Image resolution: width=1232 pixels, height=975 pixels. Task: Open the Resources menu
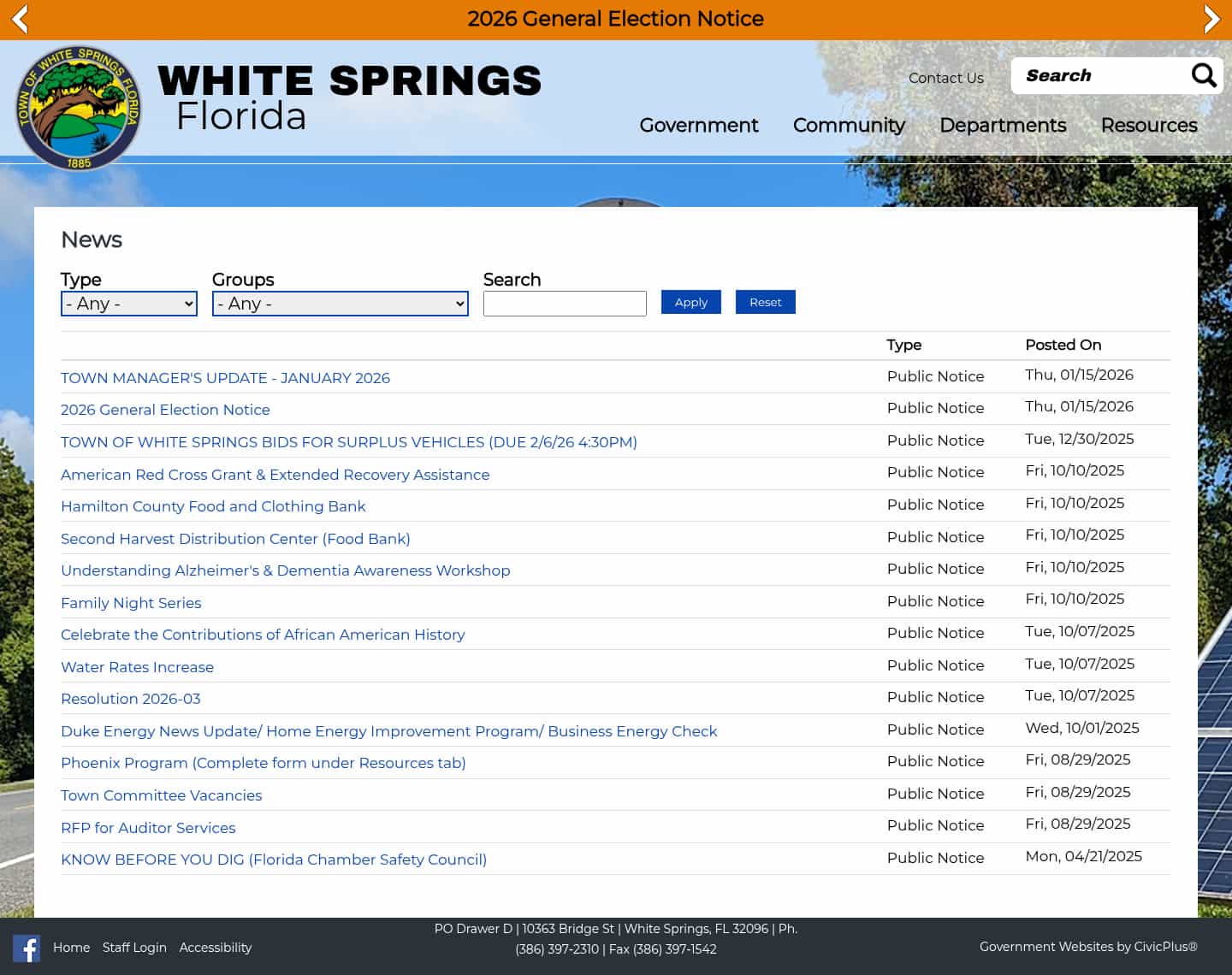pos(1149,126)
